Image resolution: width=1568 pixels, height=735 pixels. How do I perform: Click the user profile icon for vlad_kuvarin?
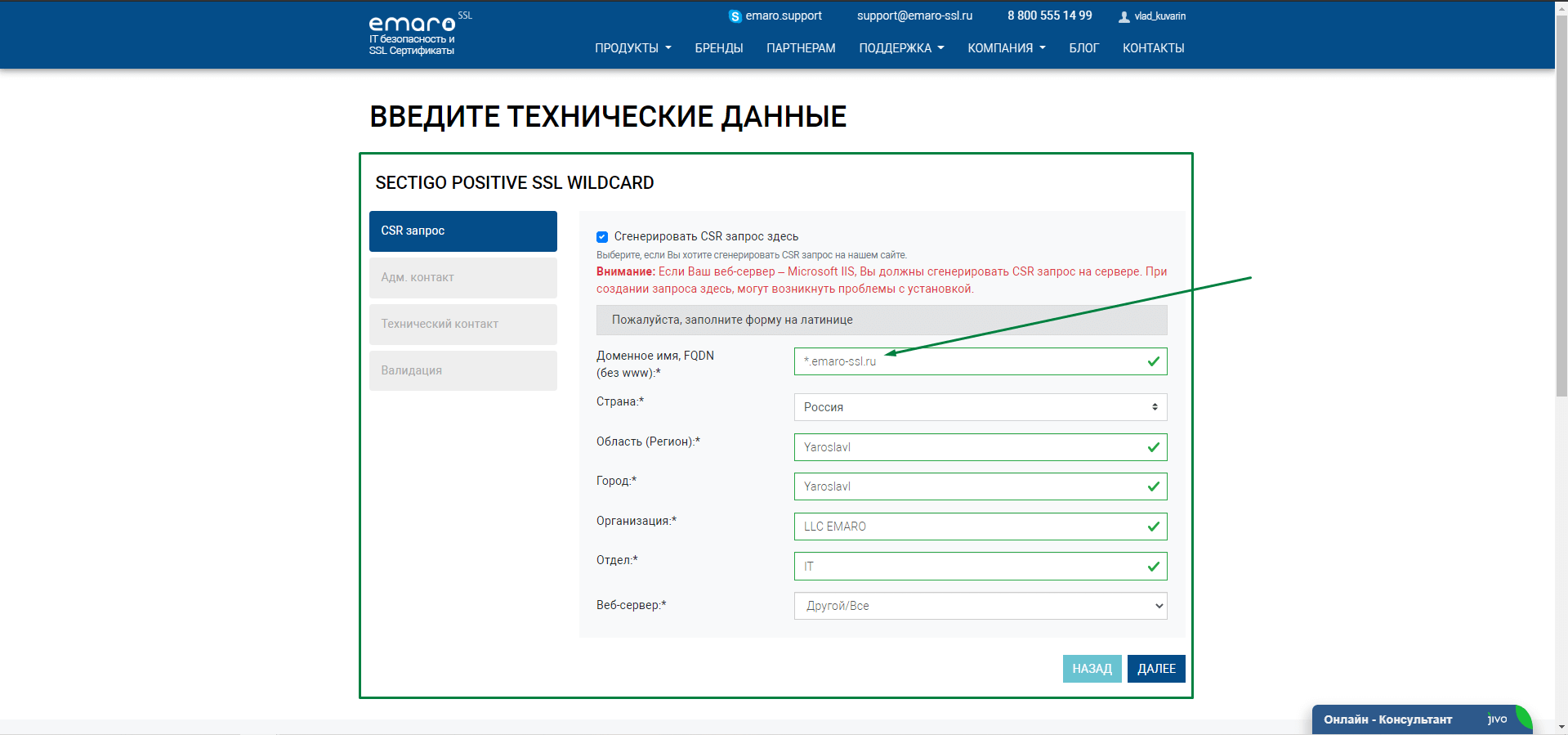pyautogui.click(x=1124, y=16)
